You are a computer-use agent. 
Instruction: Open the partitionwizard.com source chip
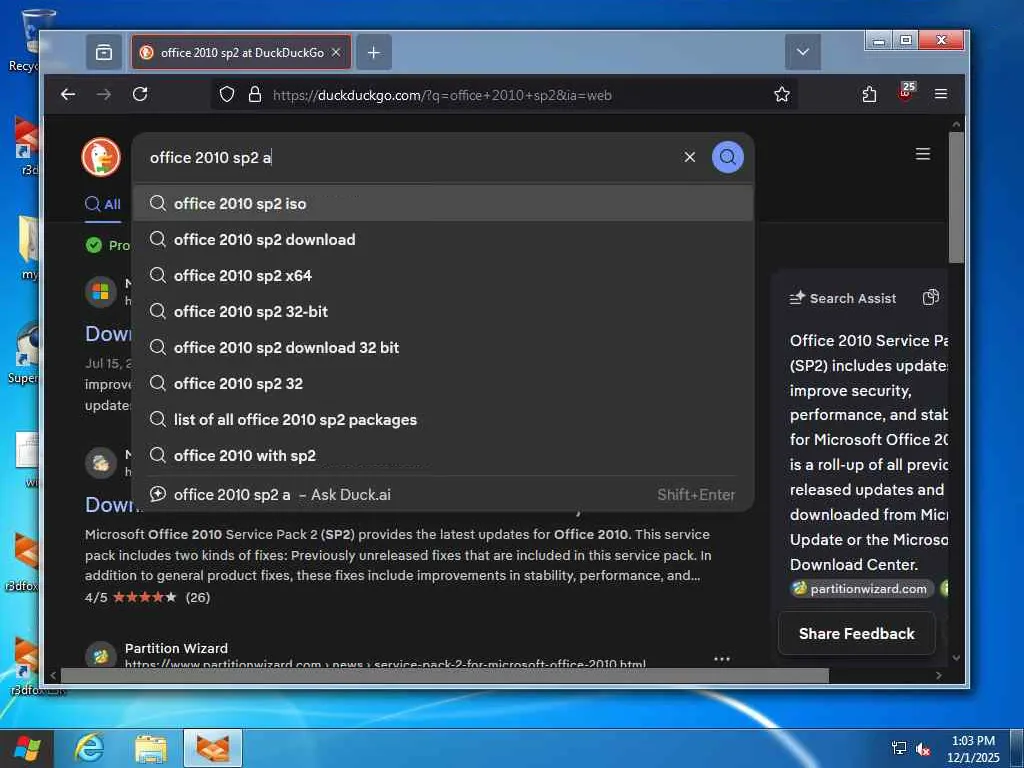click(862, 589)
